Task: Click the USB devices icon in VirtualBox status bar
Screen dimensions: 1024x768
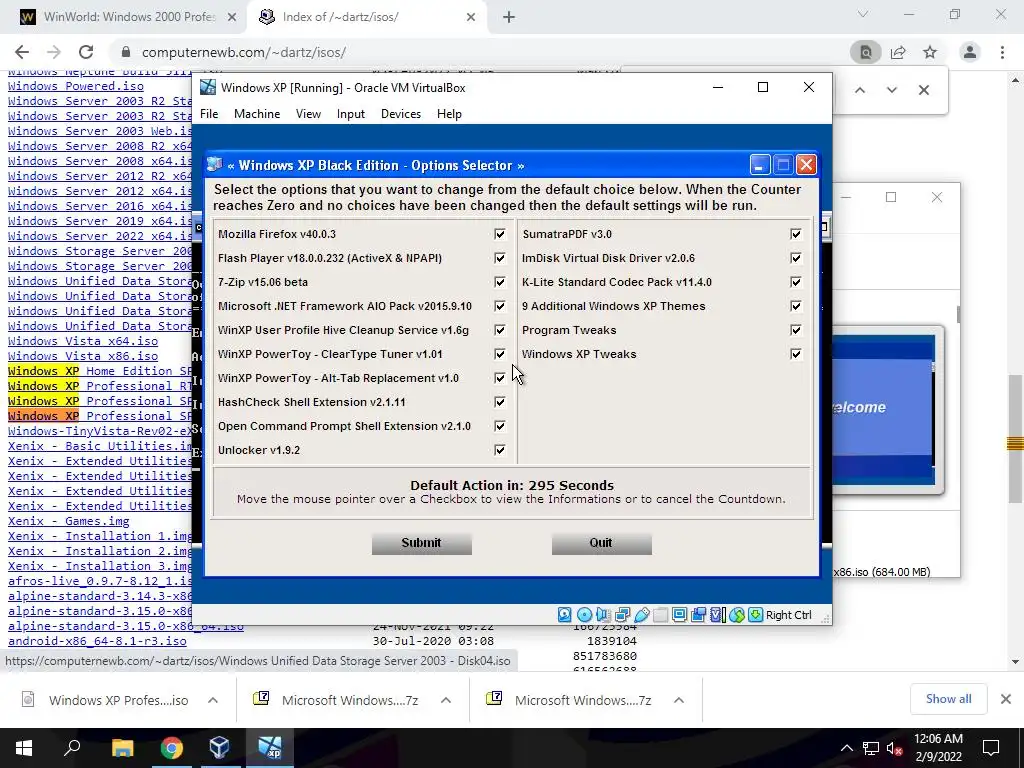Action: pos(641,615)
